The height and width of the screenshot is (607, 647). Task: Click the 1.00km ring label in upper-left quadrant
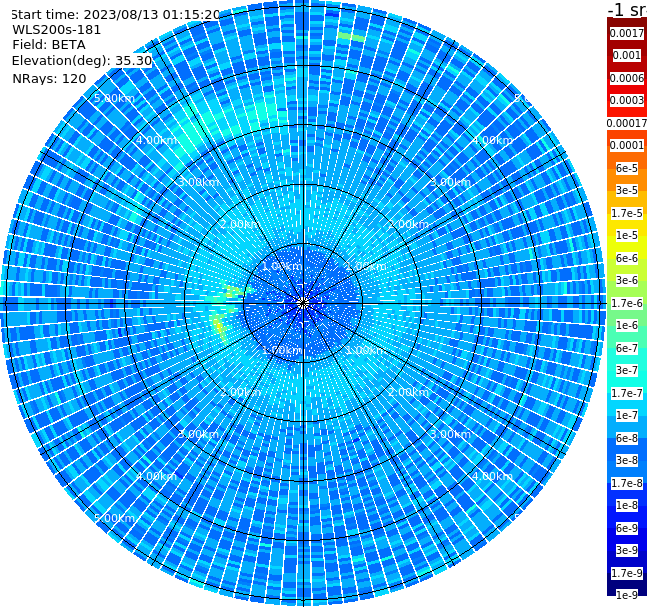(282, 266)
